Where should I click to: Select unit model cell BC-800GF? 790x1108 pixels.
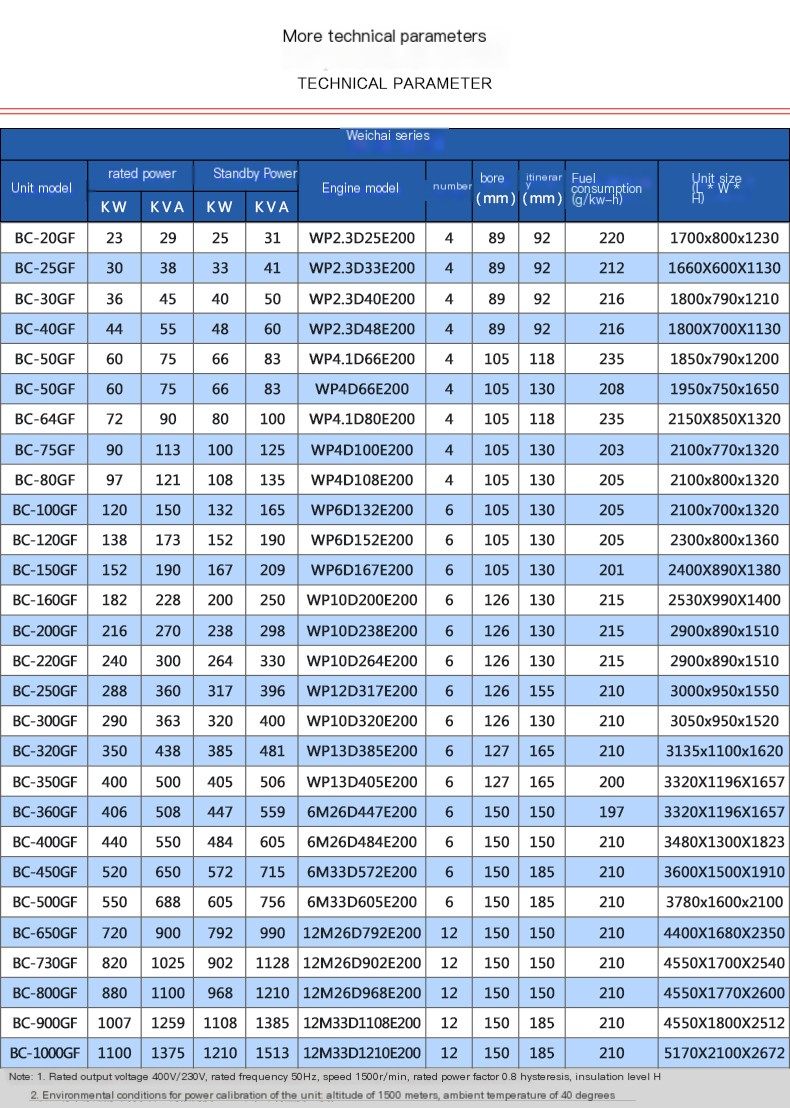coord(45,993)
